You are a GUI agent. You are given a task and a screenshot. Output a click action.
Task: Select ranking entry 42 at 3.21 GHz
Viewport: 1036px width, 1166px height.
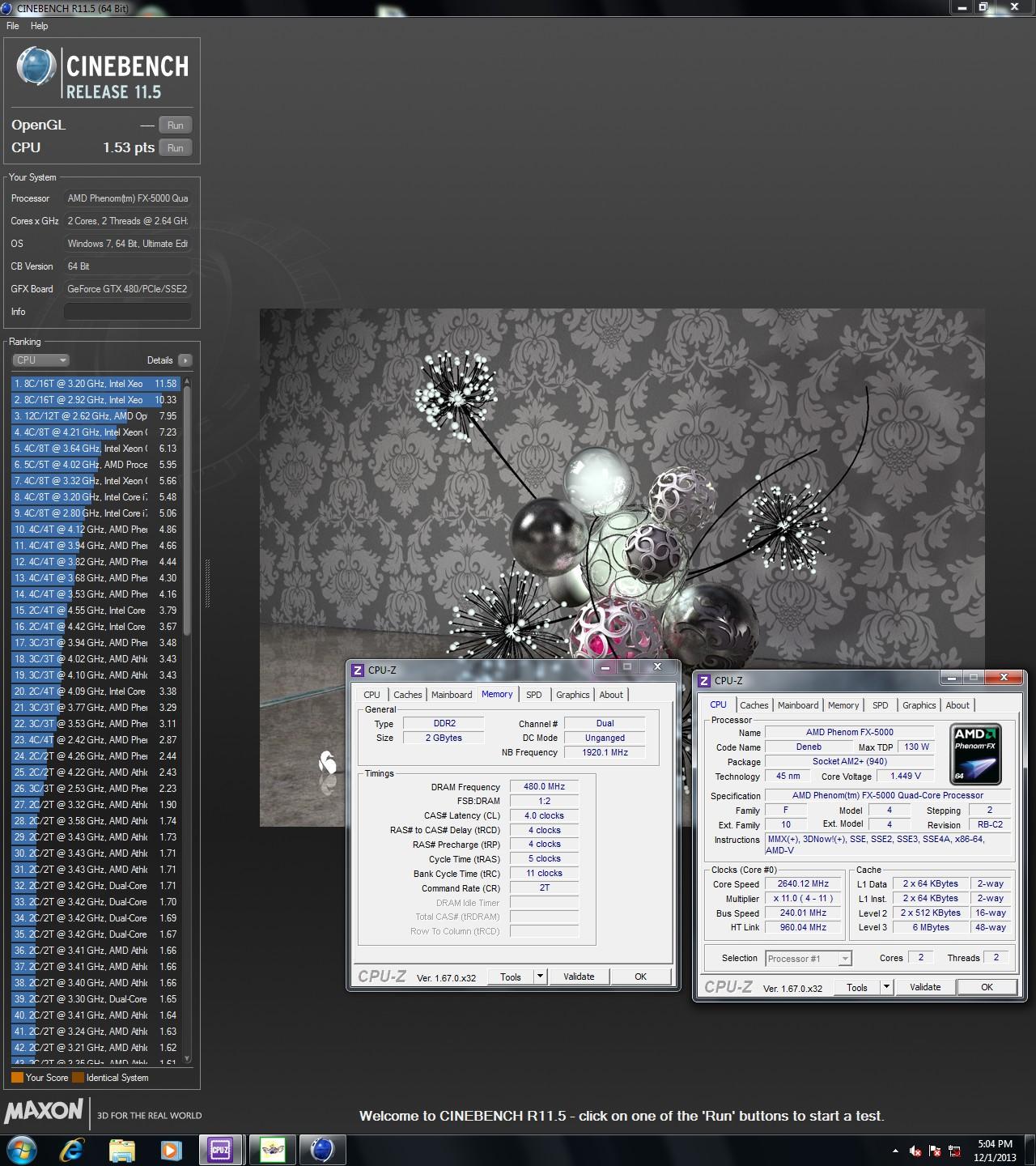[96, 1048]
